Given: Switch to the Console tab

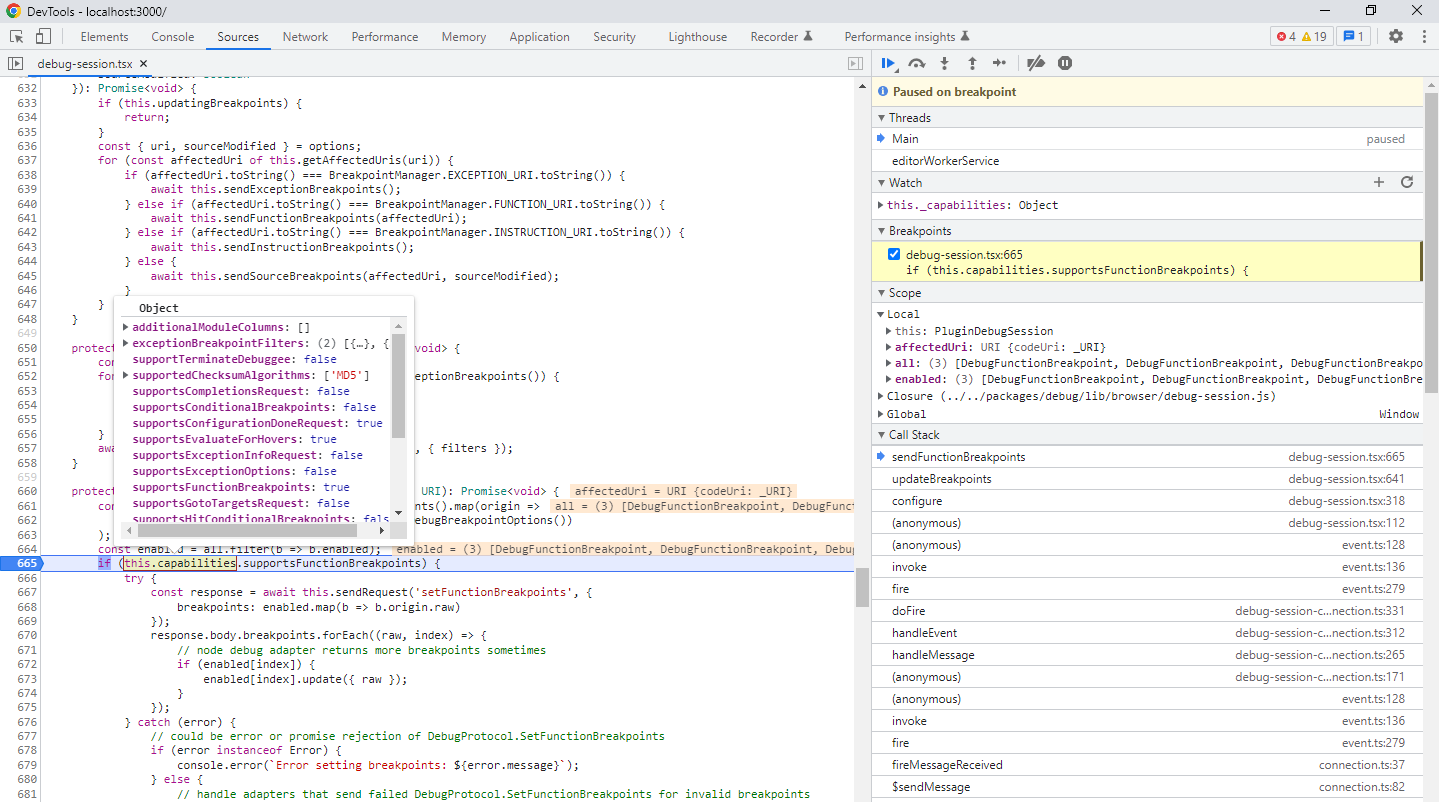Looking at the screenshot, I should (x=172, y=36).
